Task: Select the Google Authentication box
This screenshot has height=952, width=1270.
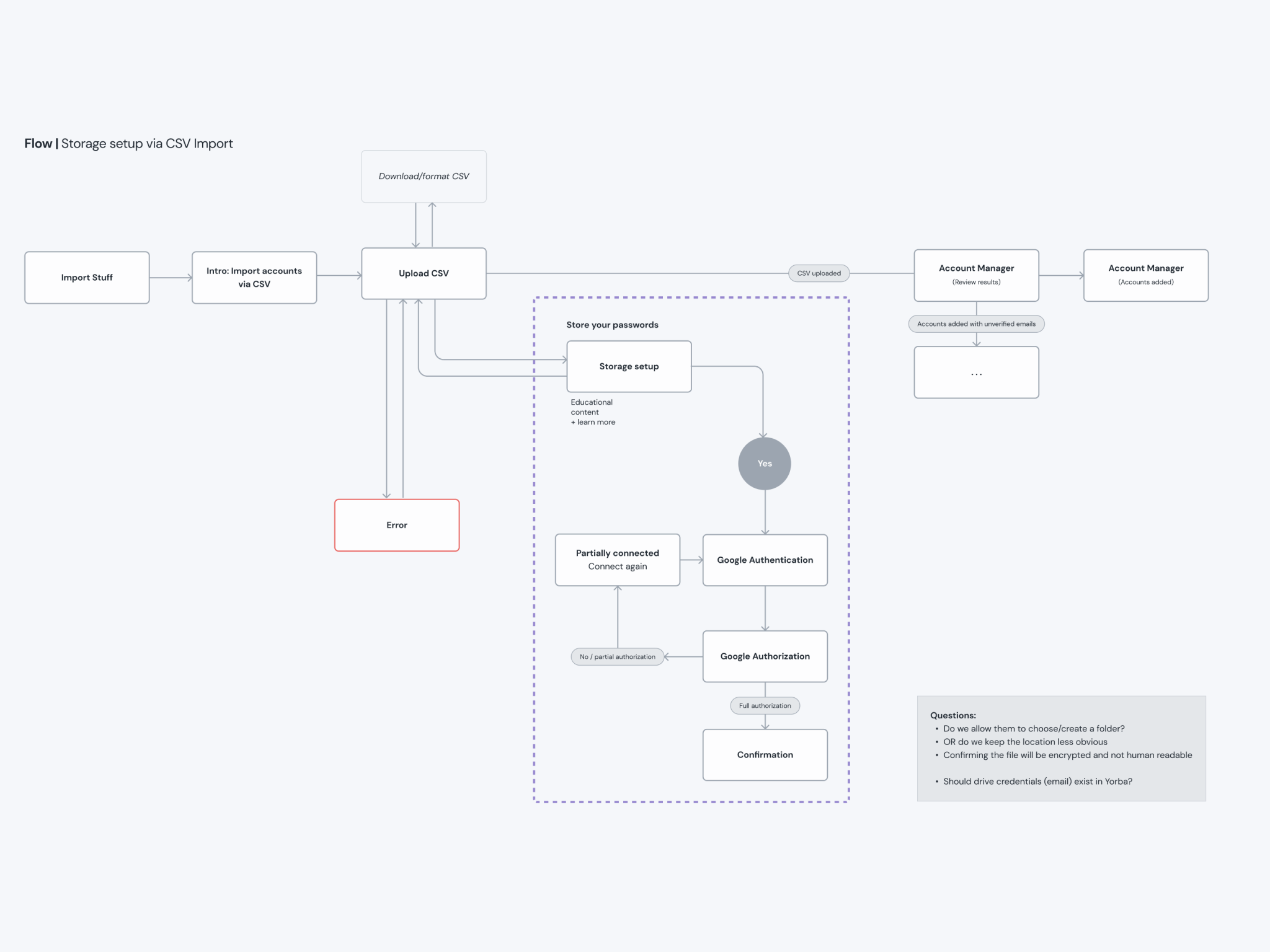Action: (765, 560)
